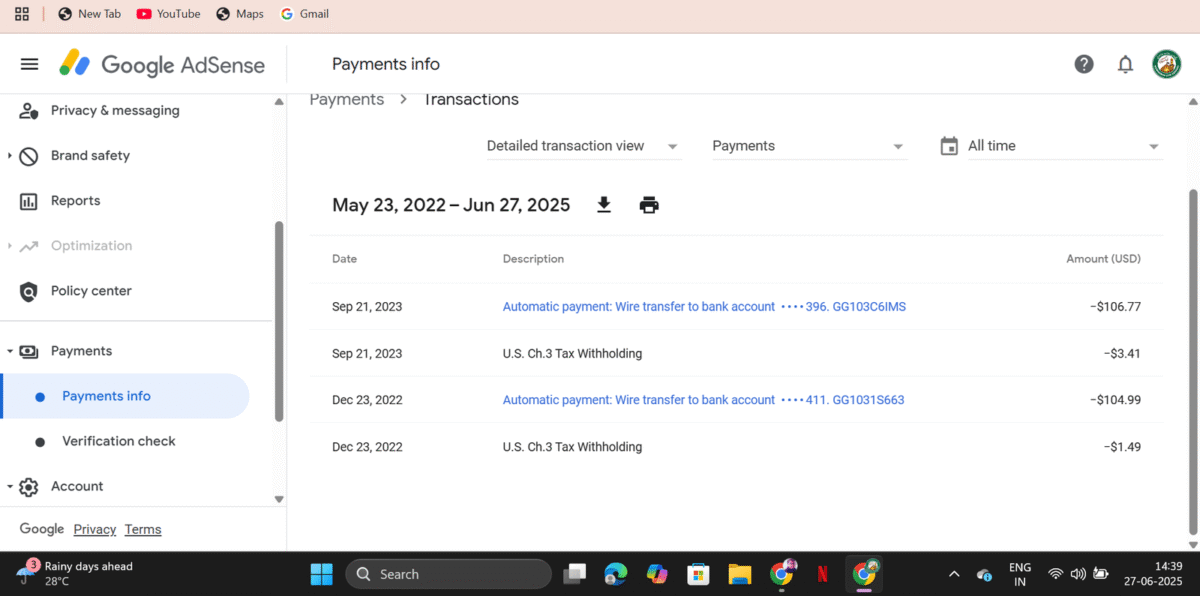Open the Terms footer link
This screenshot has width=1200, height=596.
[x=143, y=529]
